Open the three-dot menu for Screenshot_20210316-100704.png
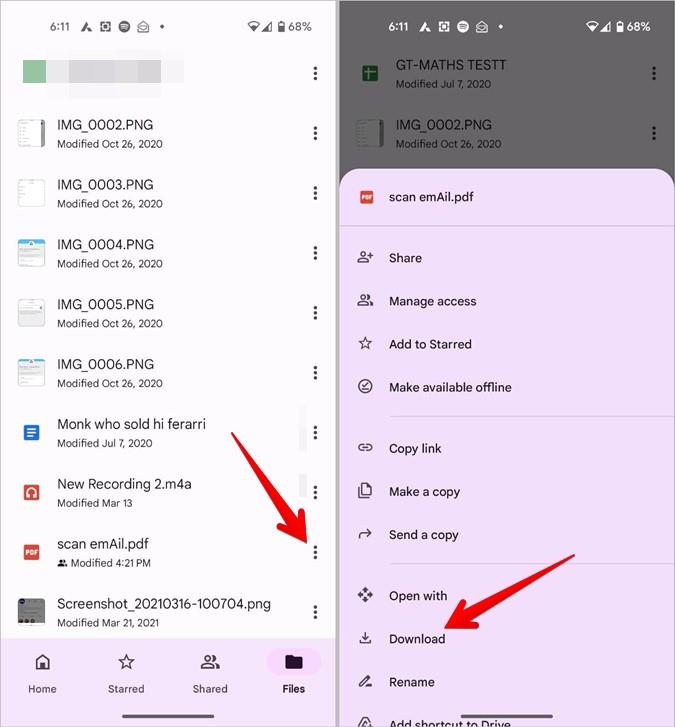Screen dimensions: 675x727 point(315,612)
